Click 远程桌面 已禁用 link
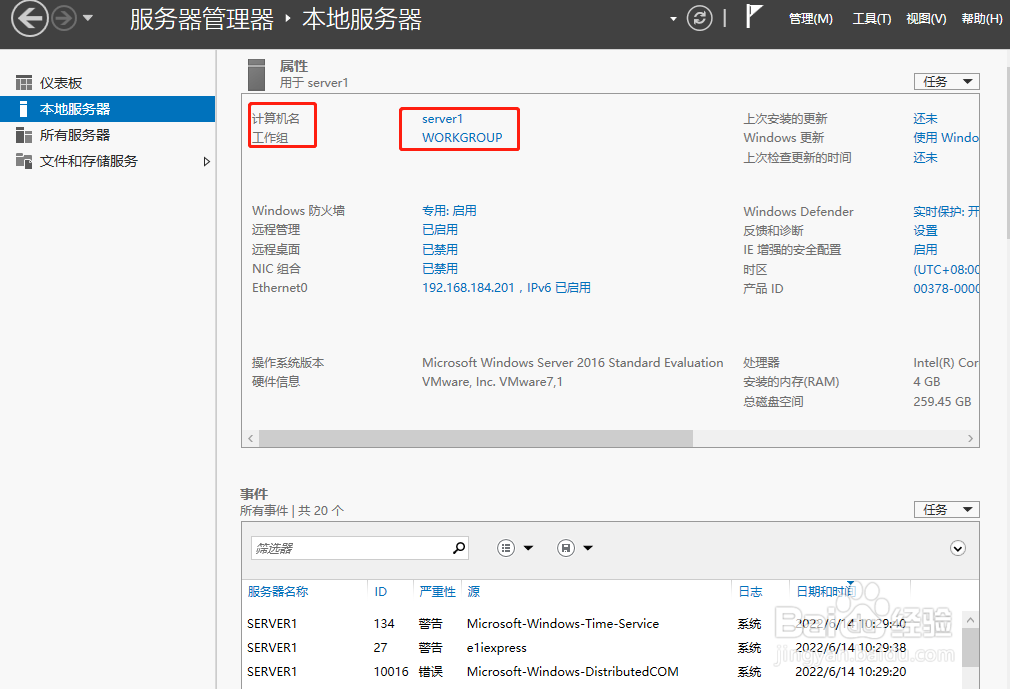 click(x=440, y=249)
